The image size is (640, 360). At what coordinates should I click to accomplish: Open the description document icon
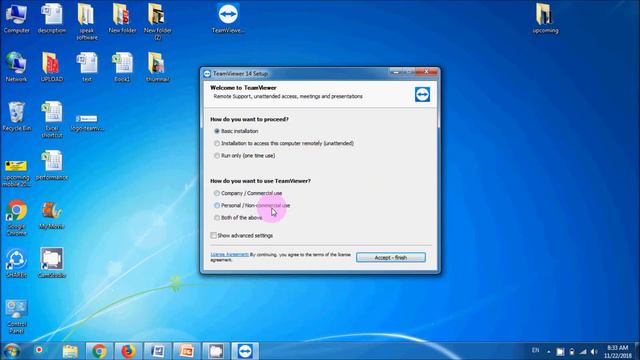click(51, 19)
